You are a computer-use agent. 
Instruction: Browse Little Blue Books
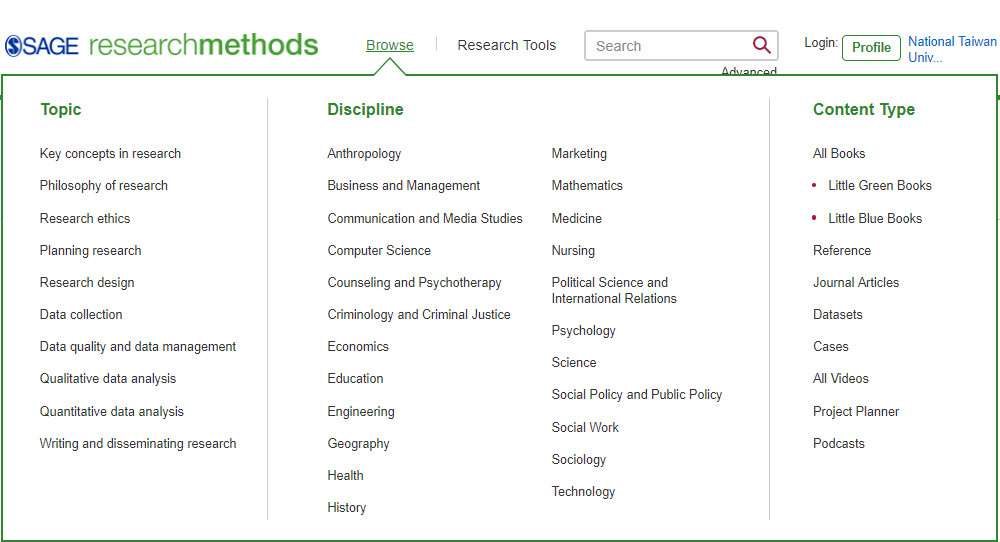coord(874,219)
